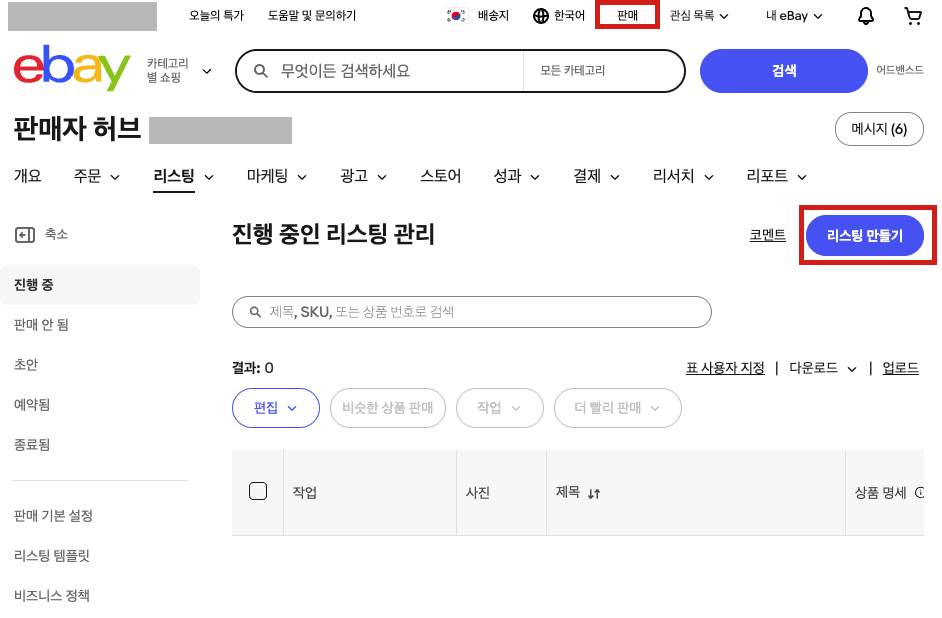Open the notifications bell icon
Screen dimensions: 942x618
[x=865, y=16]
